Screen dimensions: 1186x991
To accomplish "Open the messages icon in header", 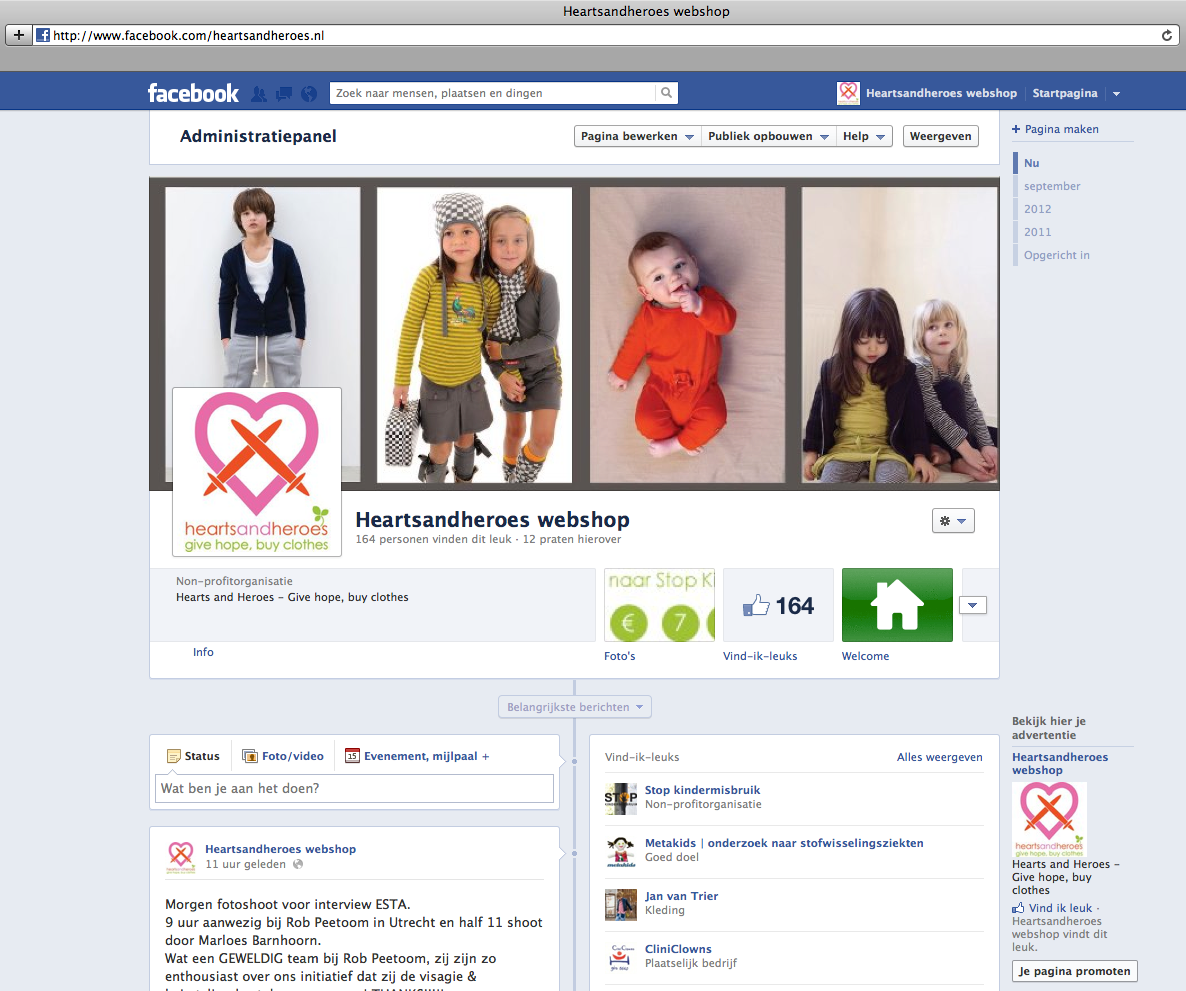I will 284,94.
